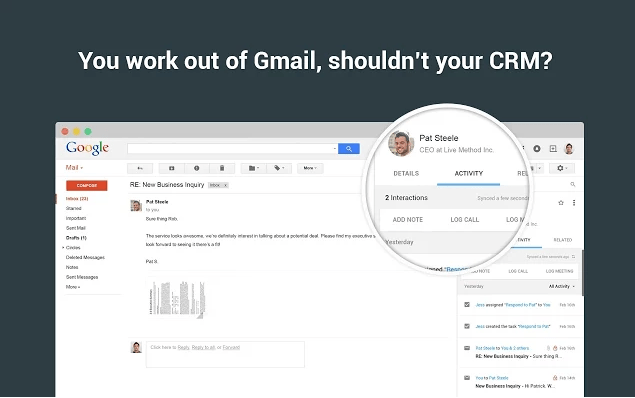635x398 pixels.
Task: Open the New Business Inquiry - Hi Patrick entry
Action: 516,386
